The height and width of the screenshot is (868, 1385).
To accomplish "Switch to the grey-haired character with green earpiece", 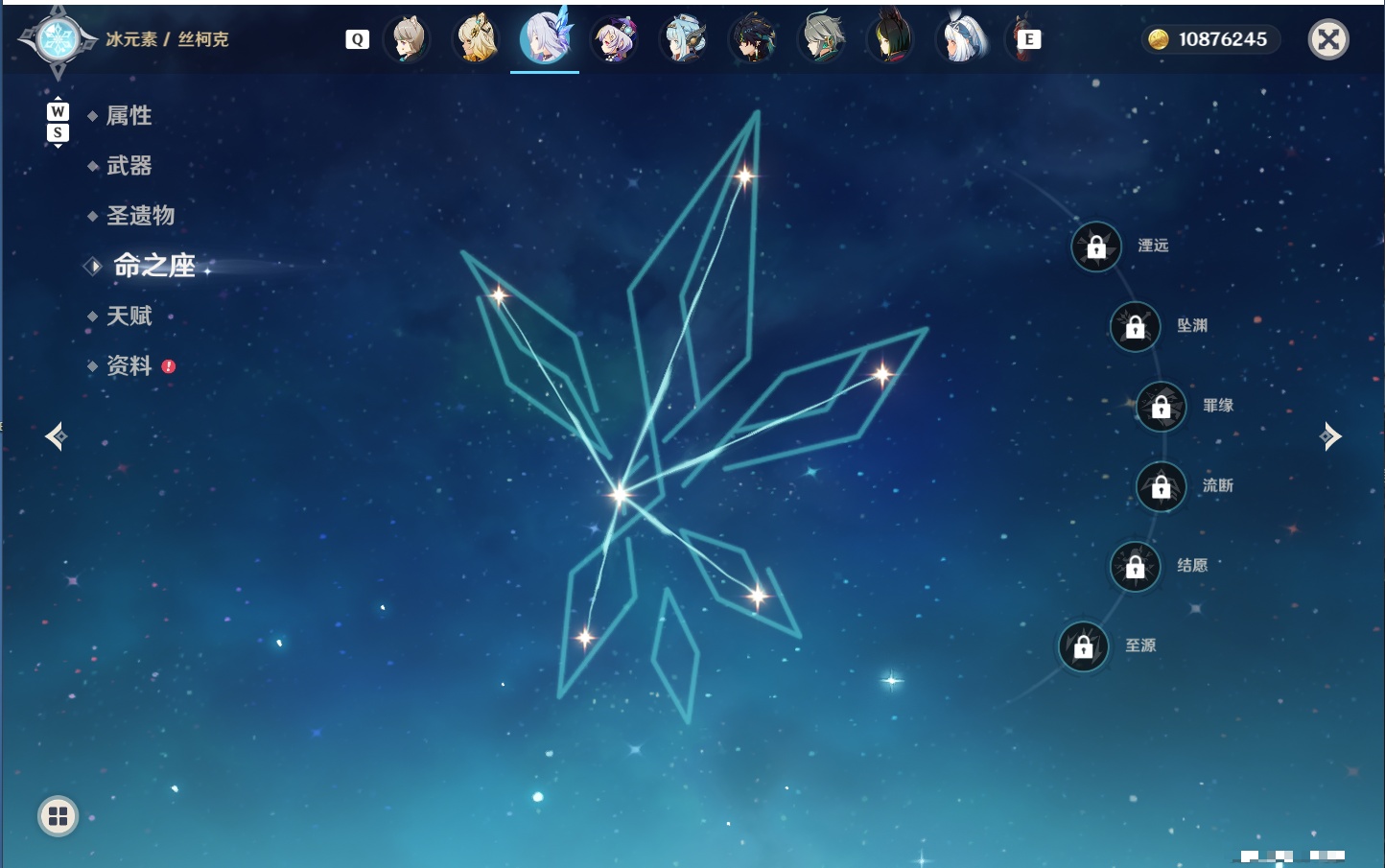I will pos(822,39).
